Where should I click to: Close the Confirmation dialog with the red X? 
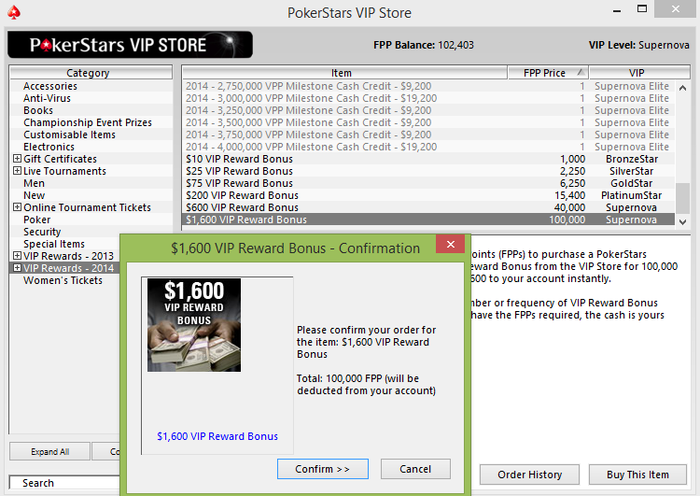coord(450,244)
